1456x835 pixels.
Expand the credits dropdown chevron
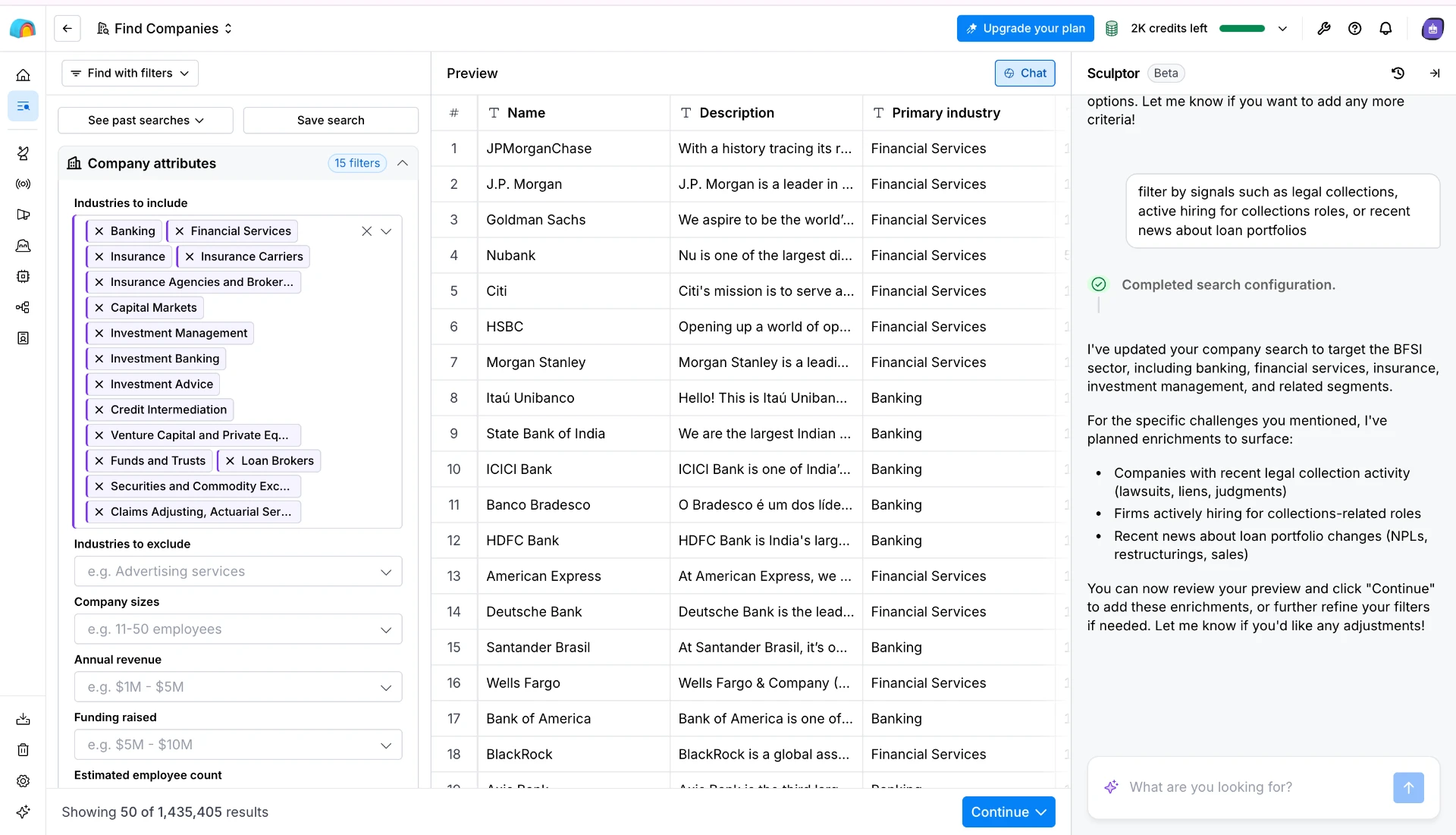pyautogui.click(x=1282, y=29)
